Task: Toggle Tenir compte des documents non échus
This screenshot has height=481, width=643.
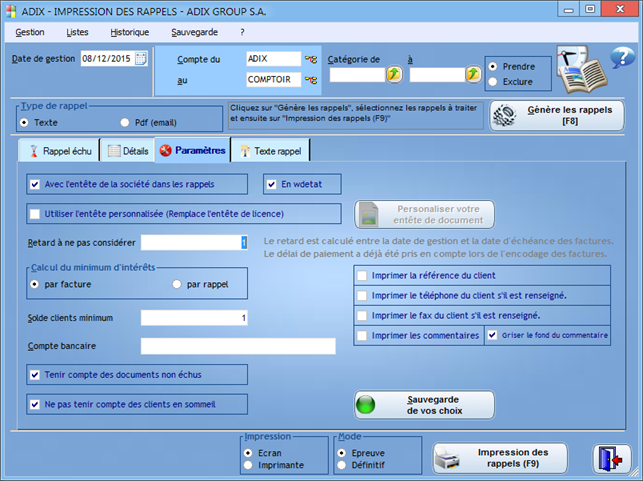Action: tap(35, 375)
